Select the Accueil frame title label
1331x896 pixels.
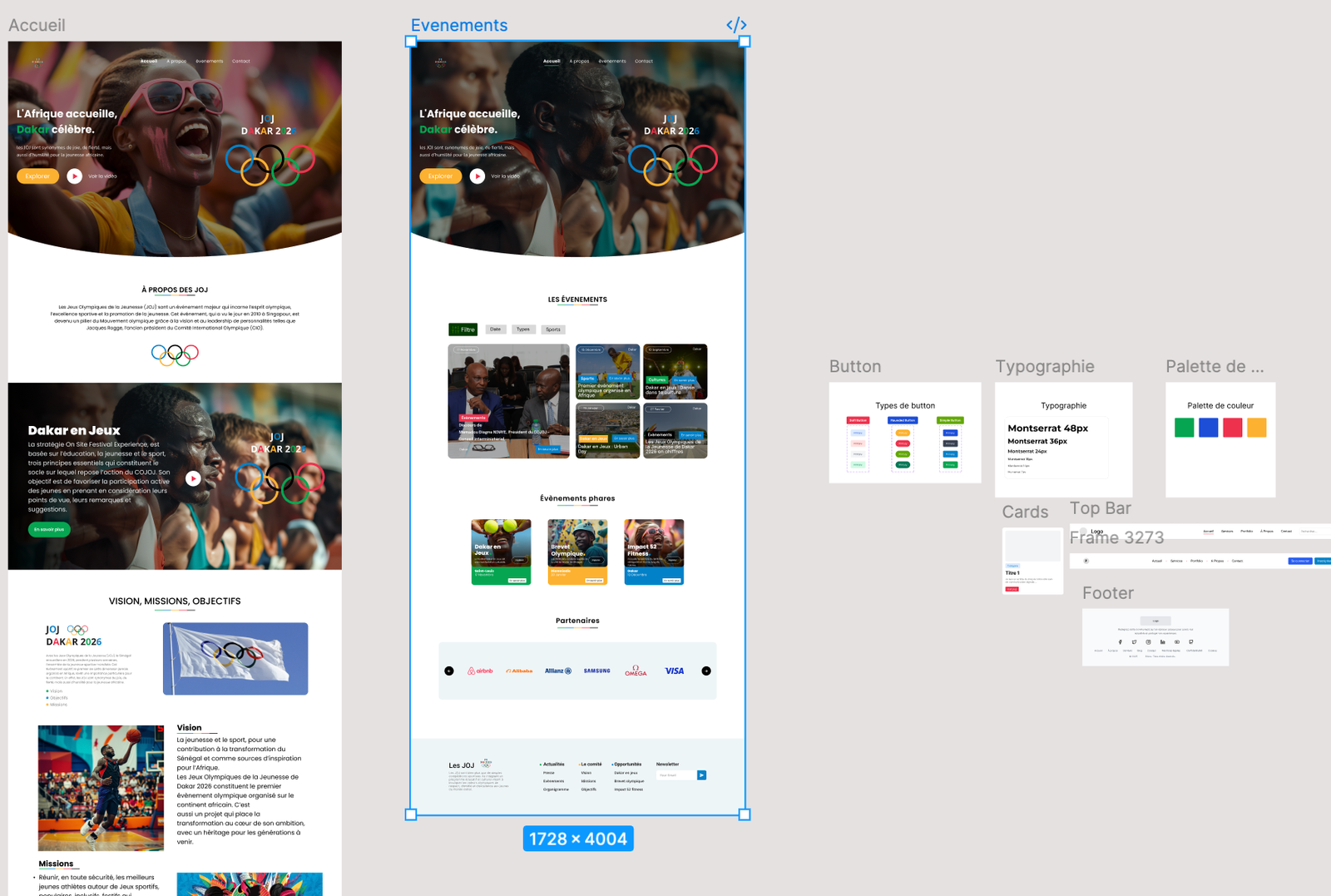[37, 25]
